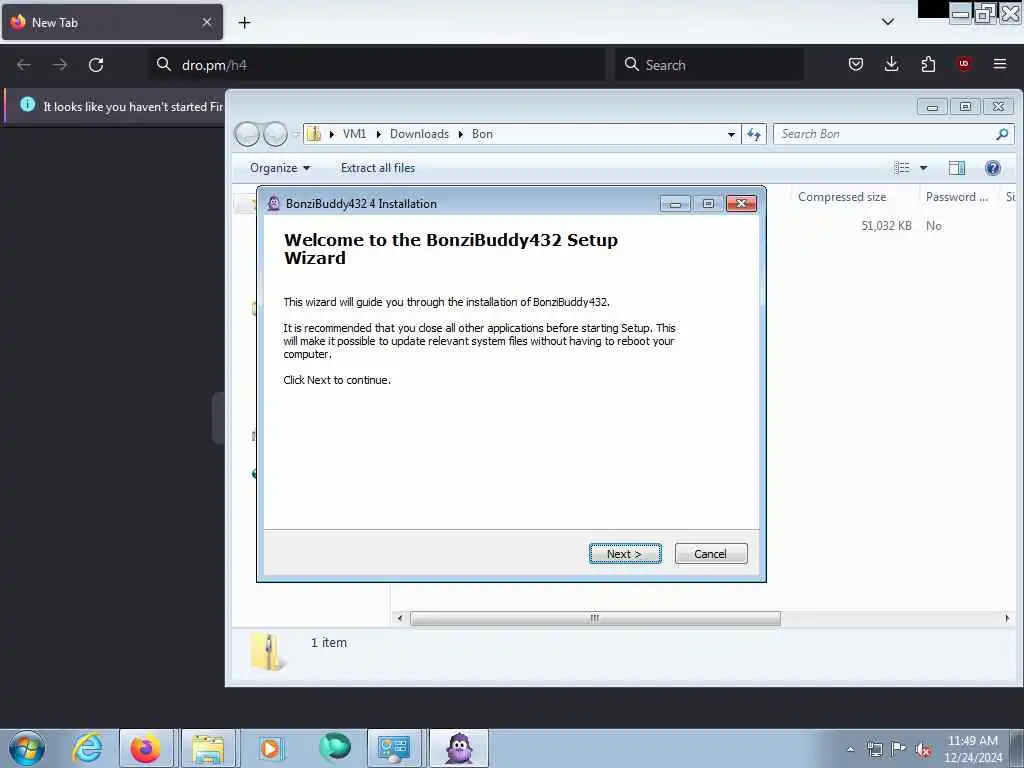The height and width of the screenshot is (768, 1024).
Task: Click the Firefox Search box
Action: (710, 65)
